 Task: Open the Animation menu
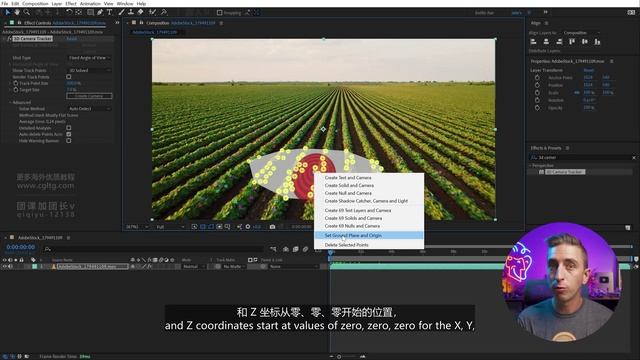point(90,3)
